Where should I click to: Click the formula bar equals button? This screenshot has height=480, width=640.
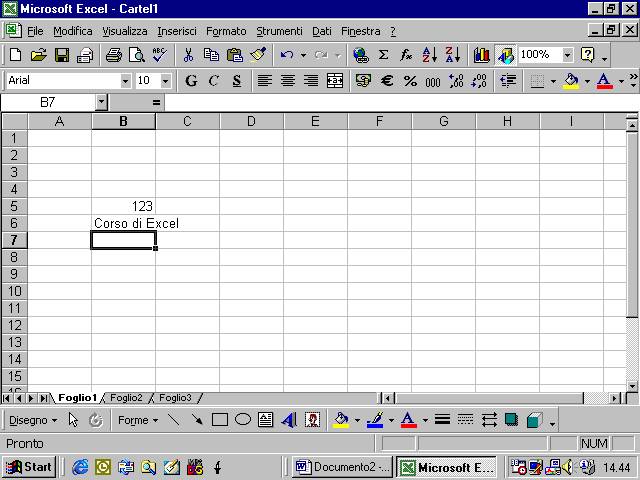coord(156,102)
